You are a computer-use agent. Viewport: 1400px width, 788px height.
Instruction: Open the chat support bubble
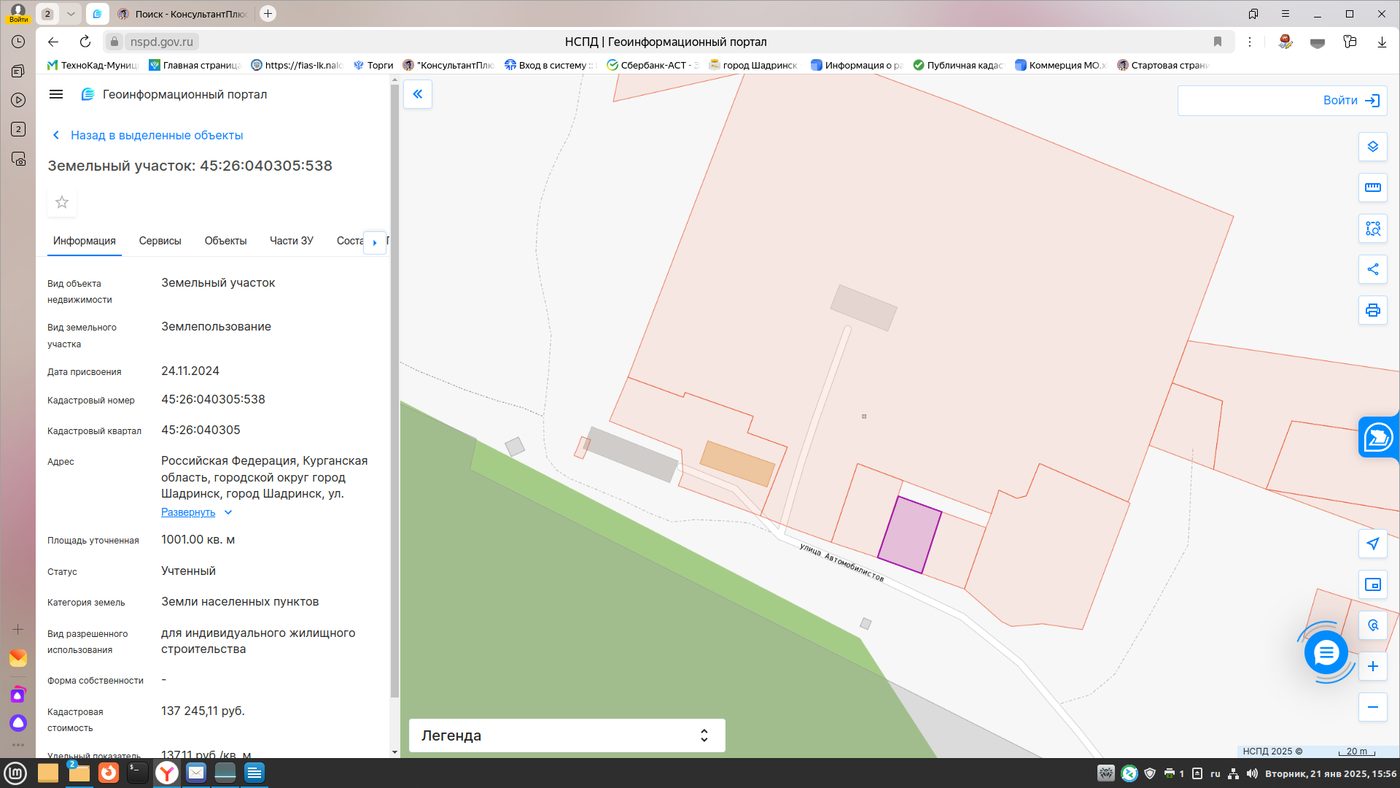[1326, 653]
